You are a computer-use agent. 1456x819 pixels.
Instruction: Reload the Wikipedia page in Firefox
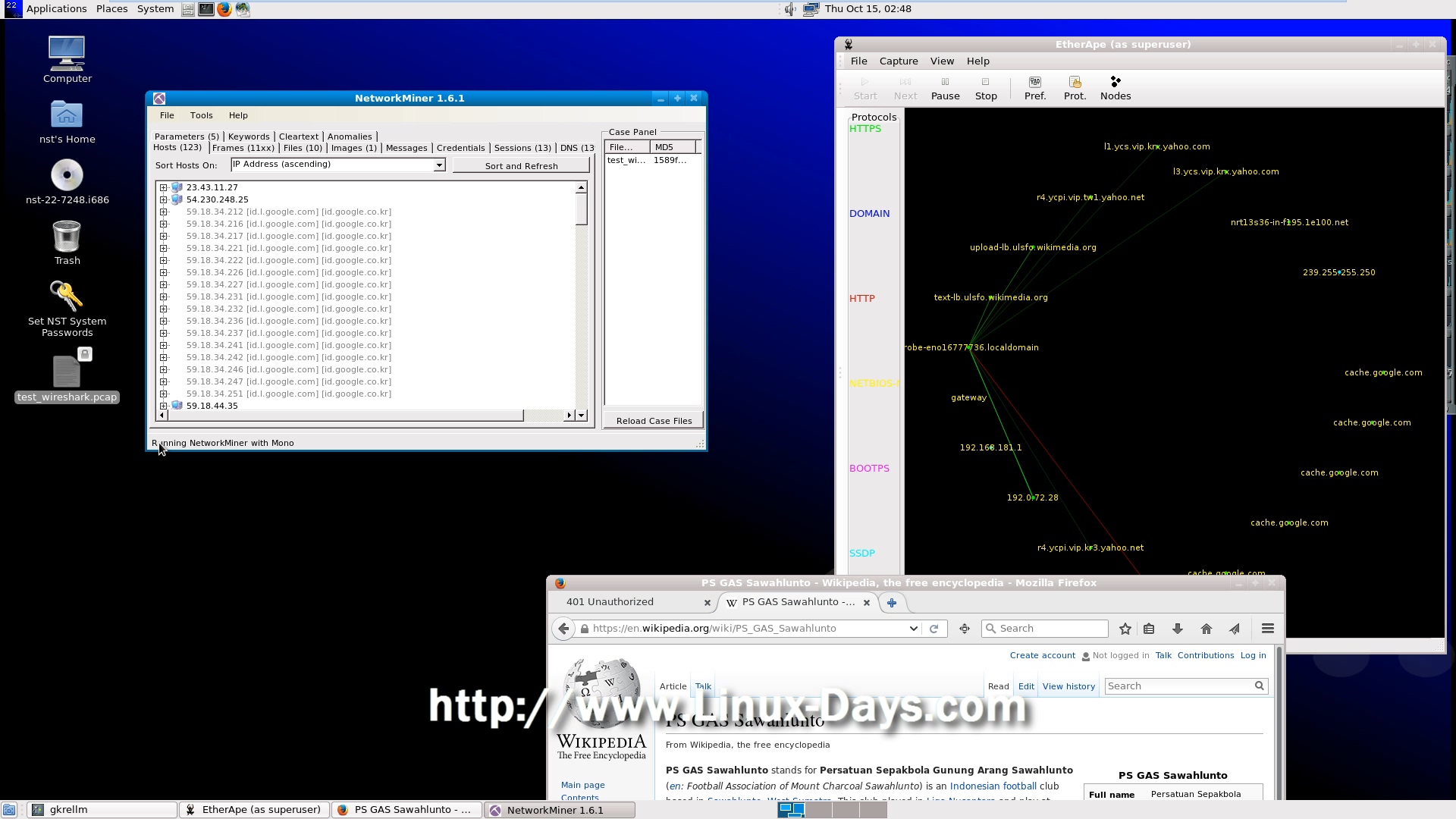934,629
